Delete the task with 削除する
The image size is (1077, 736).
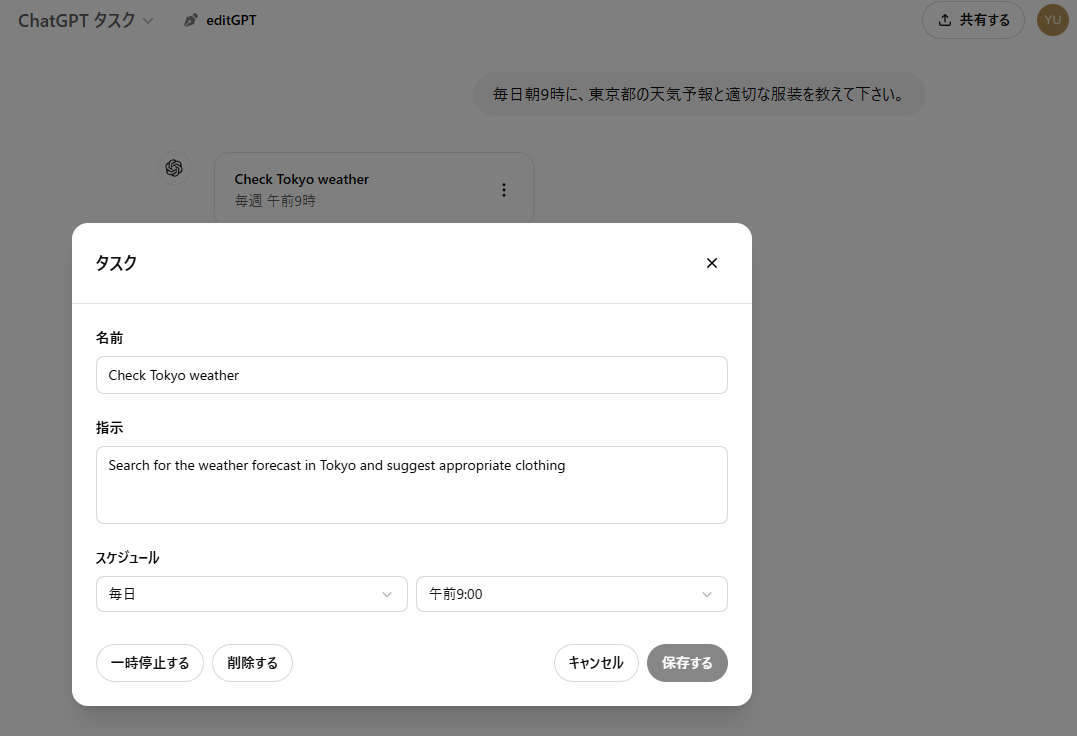(252, 662)
